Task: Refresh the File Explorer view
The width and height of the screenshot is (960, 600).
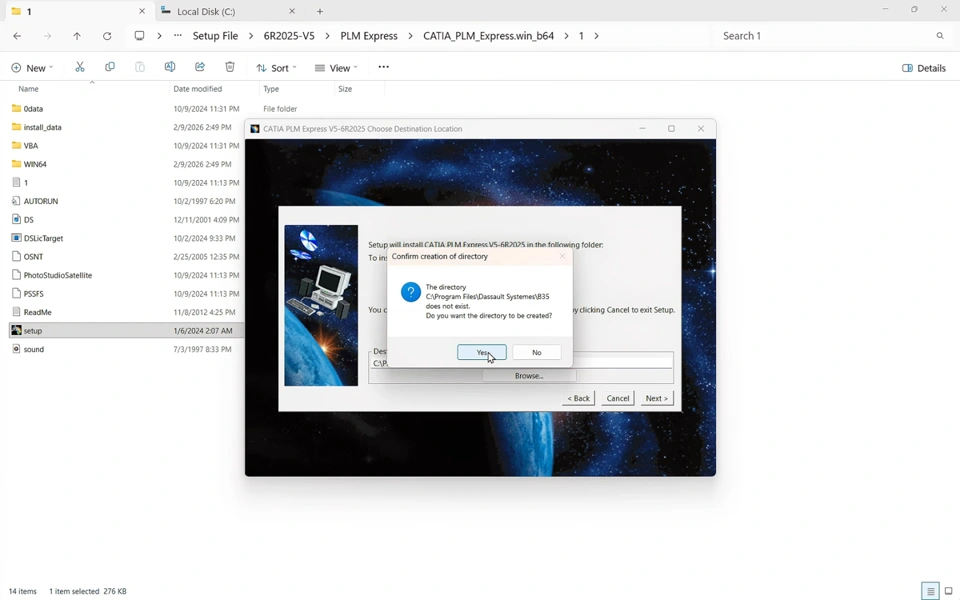Action: coord(107,36)
